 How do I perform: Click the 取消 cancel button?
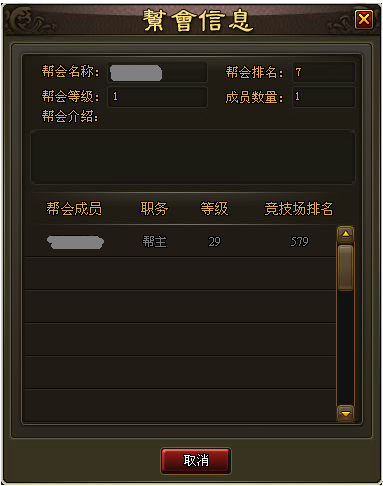196,460
